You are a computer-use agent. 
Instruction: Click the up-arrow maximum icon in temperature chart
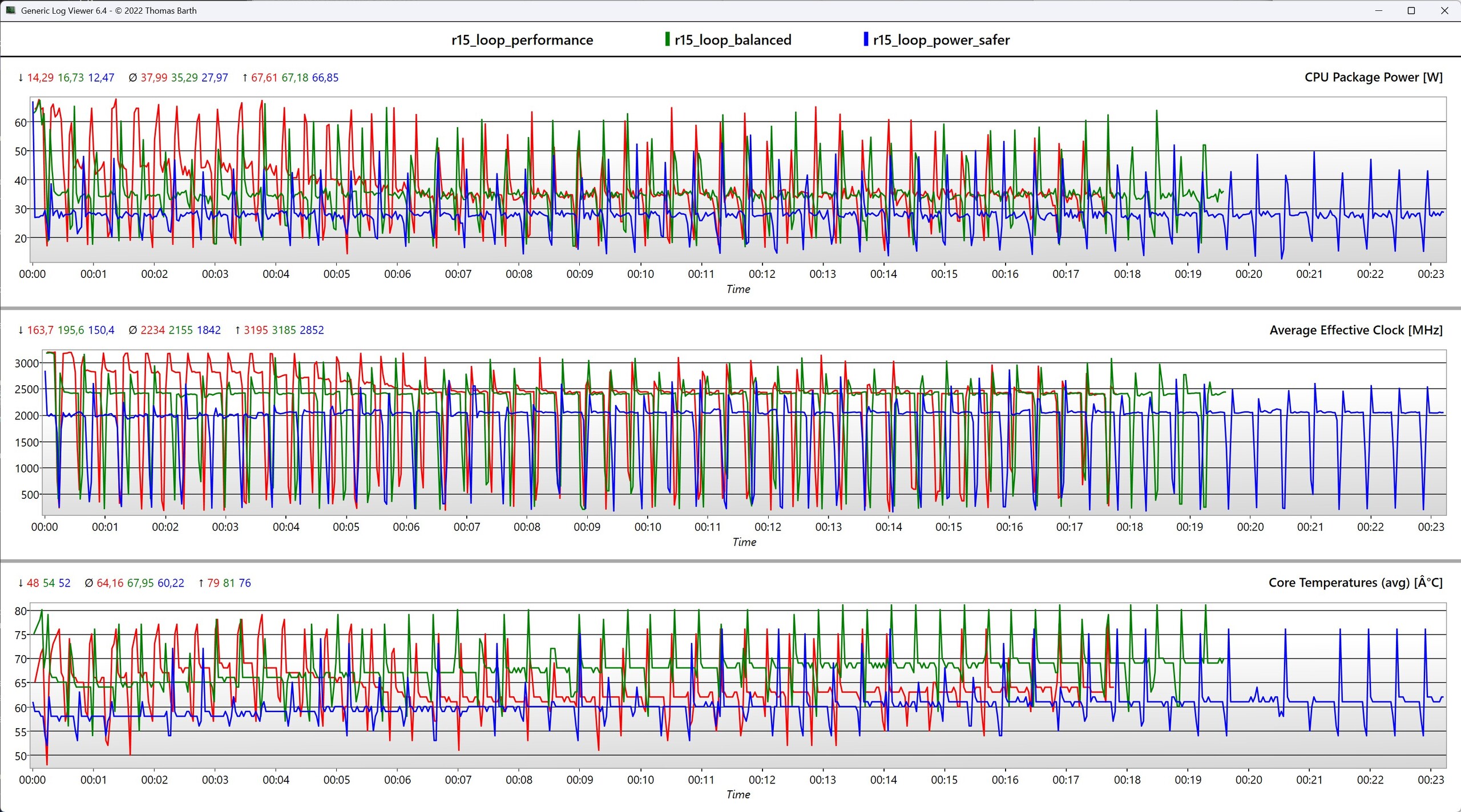201,583
